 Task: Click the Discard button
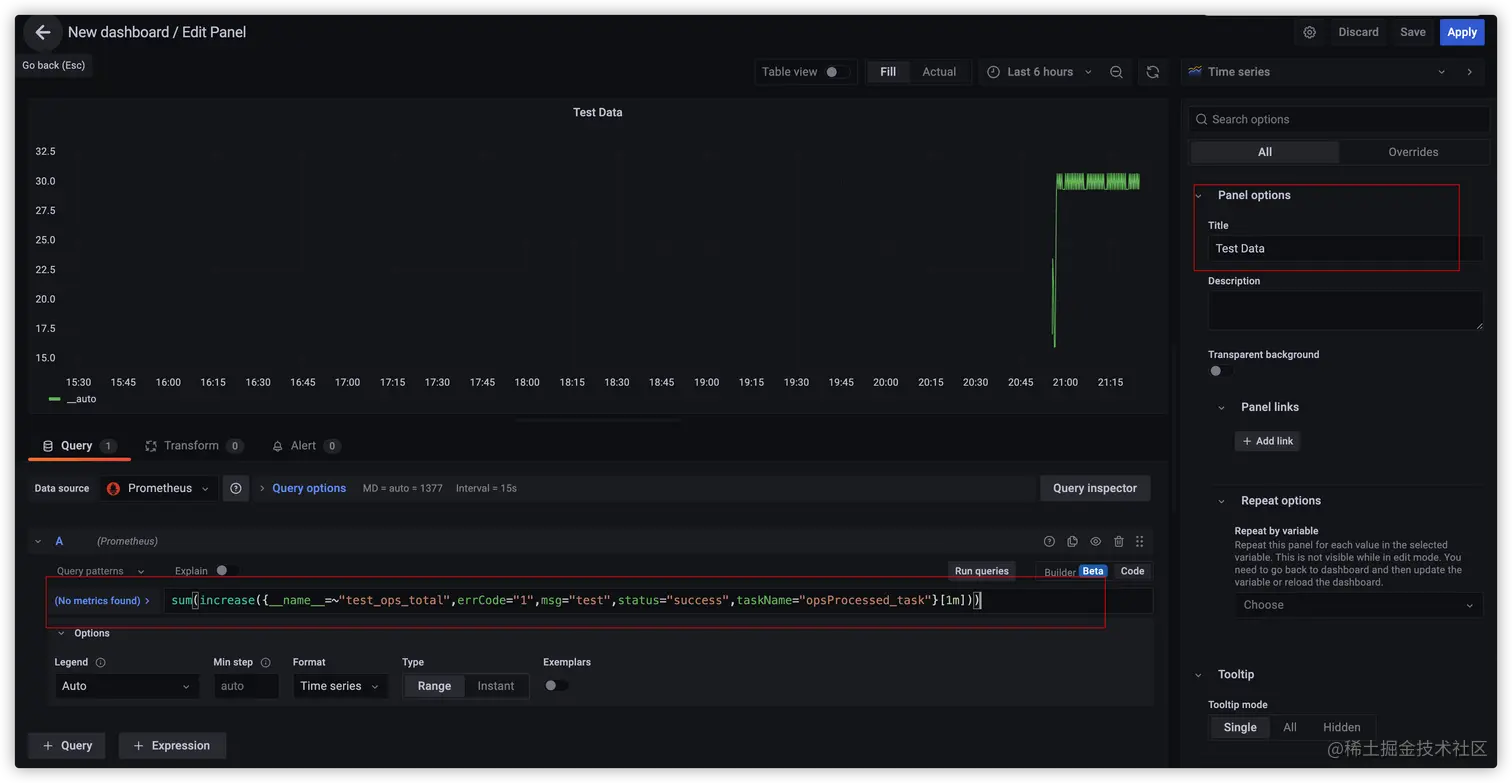[x=1358, y=32]
